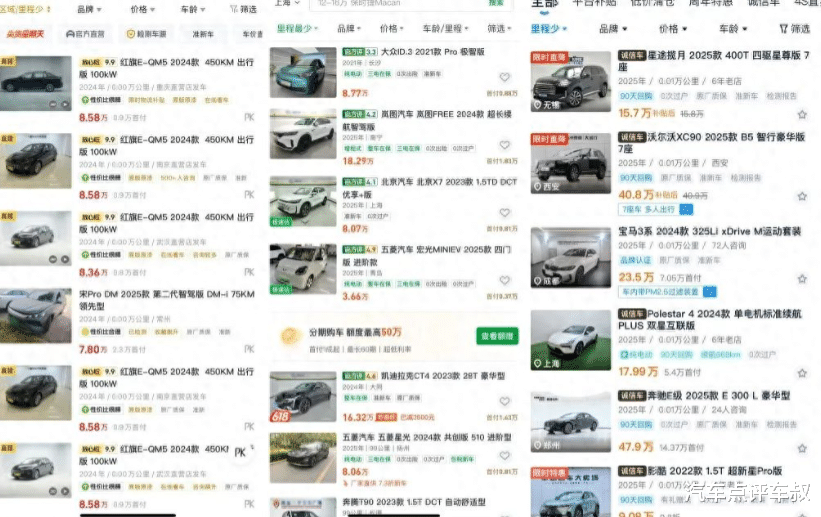Tap price 17.99万 on Polestar 4 listing

coord(638,371)
